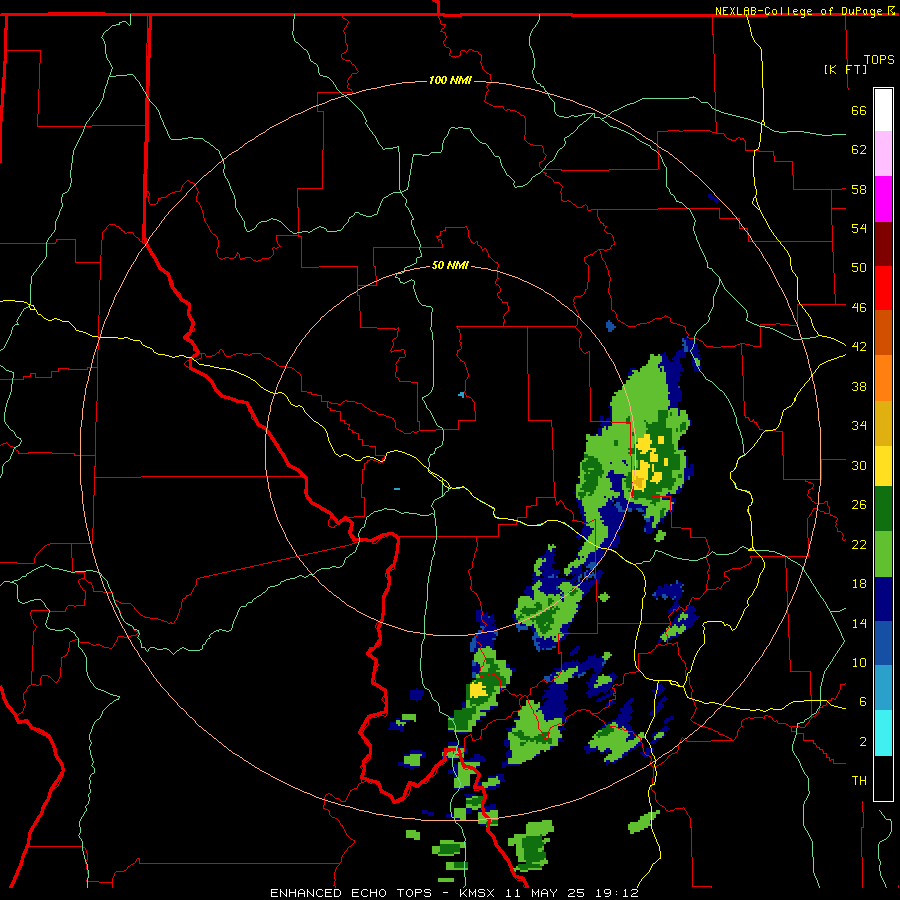Click the '62' legend value

point(859,150)
